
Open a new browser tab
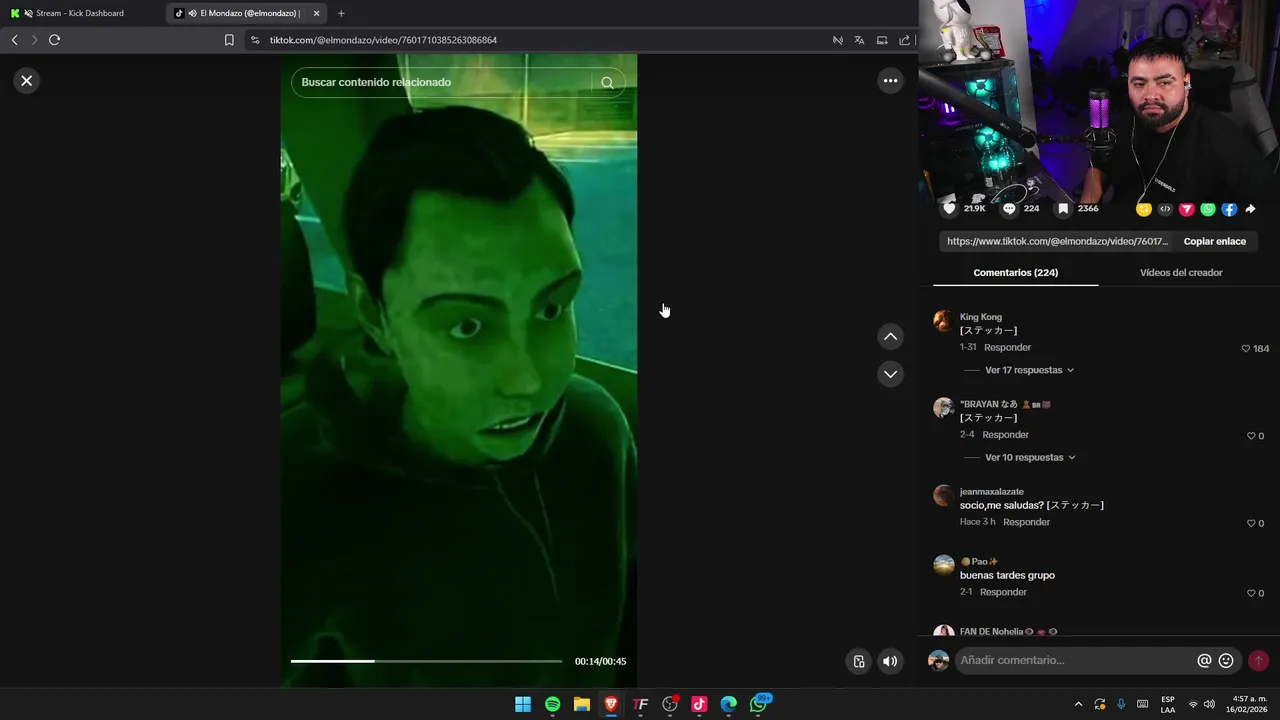341,13
